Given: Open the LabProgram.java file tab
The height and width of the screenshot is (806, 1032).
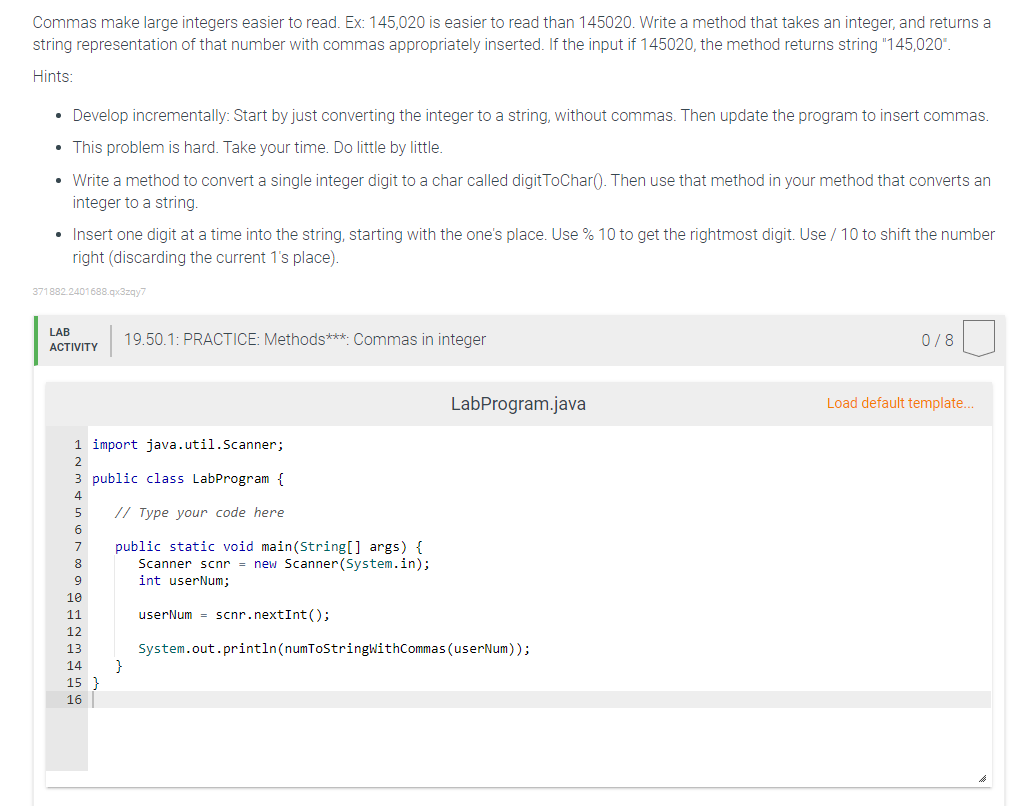Looking at the screenshot, I should pyautogui.click(x=517, y=403).
